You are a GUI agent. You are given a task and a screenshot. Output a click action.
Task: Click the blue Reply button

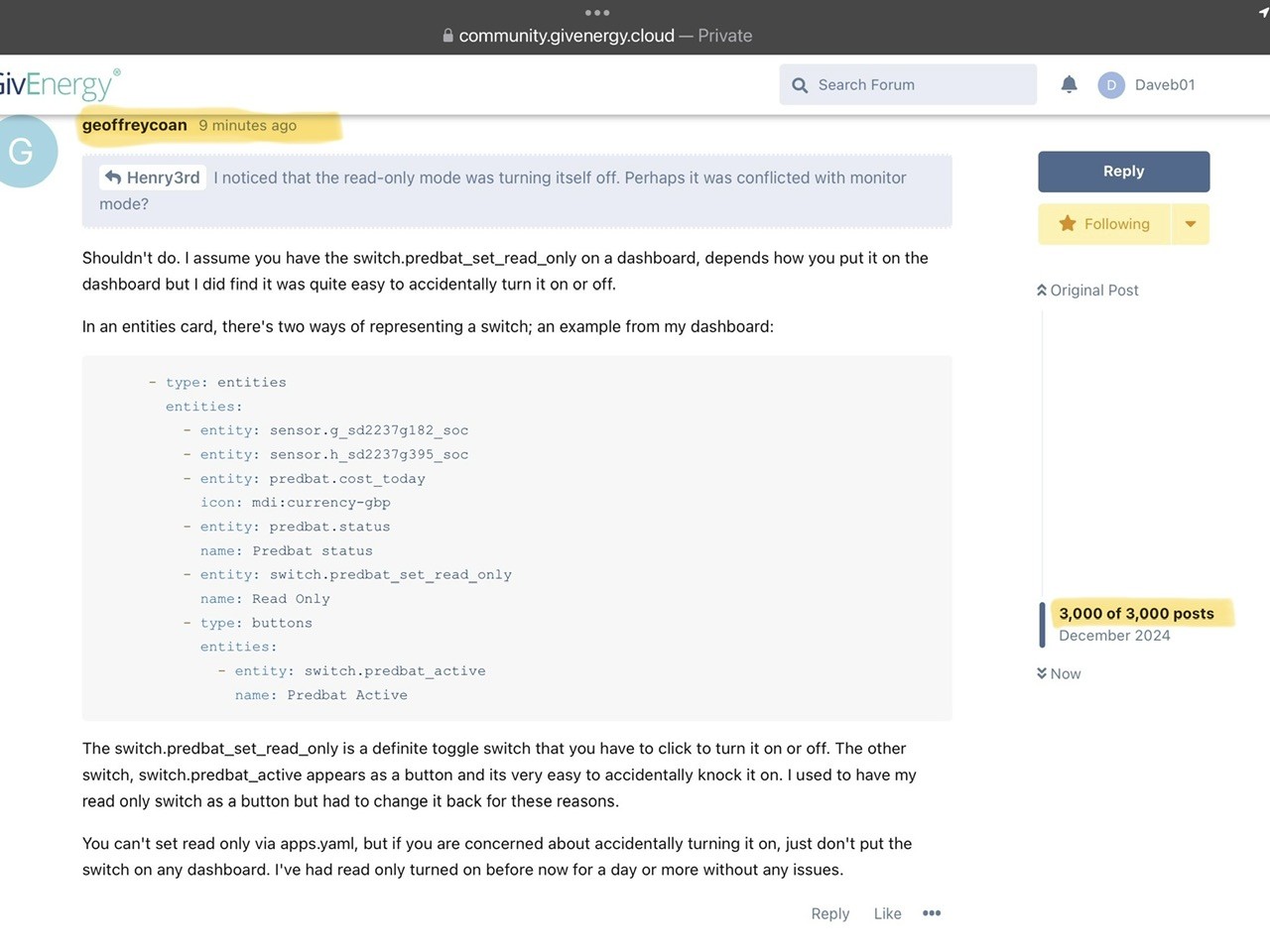[1124, 172]
